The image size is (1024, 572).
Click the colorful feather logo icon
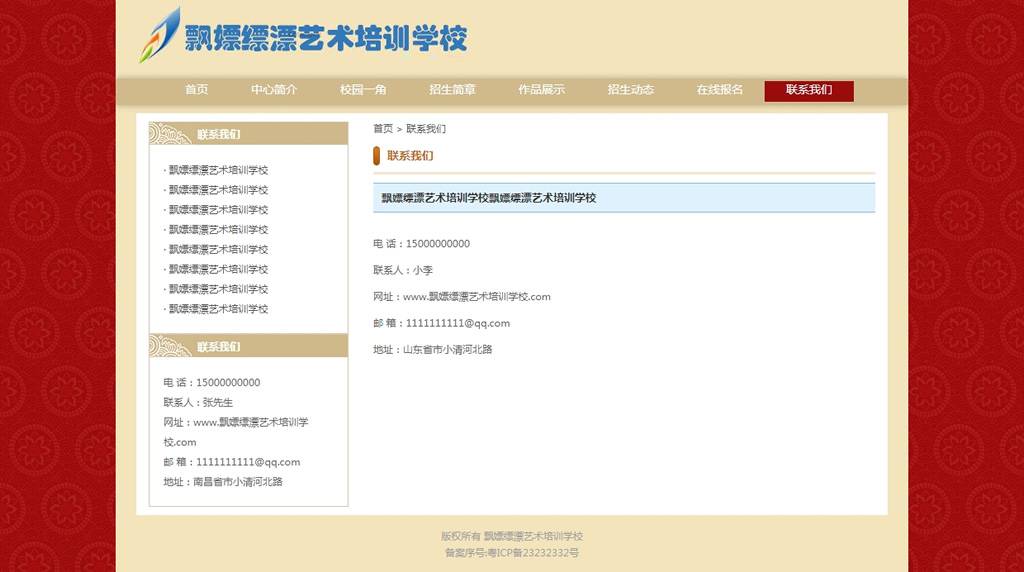click(x=160, y=36)
